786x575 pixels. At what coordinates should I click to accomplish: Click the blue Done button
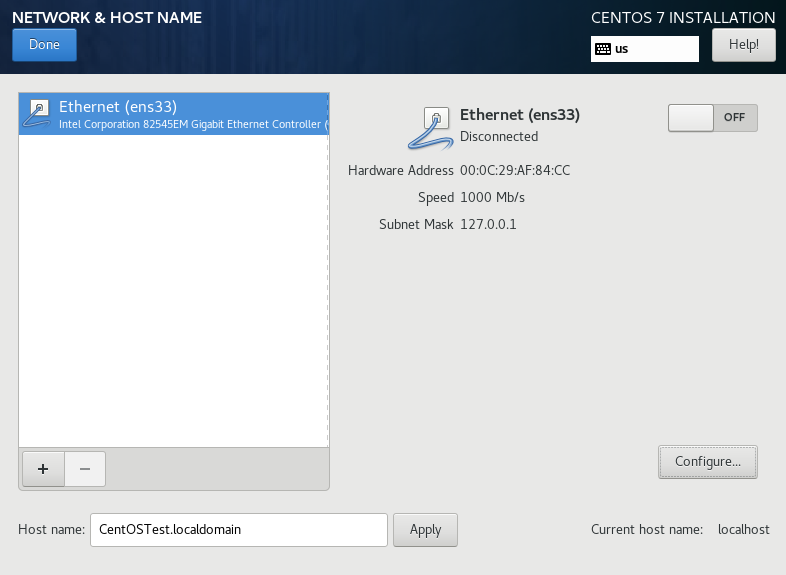point(44,45)
